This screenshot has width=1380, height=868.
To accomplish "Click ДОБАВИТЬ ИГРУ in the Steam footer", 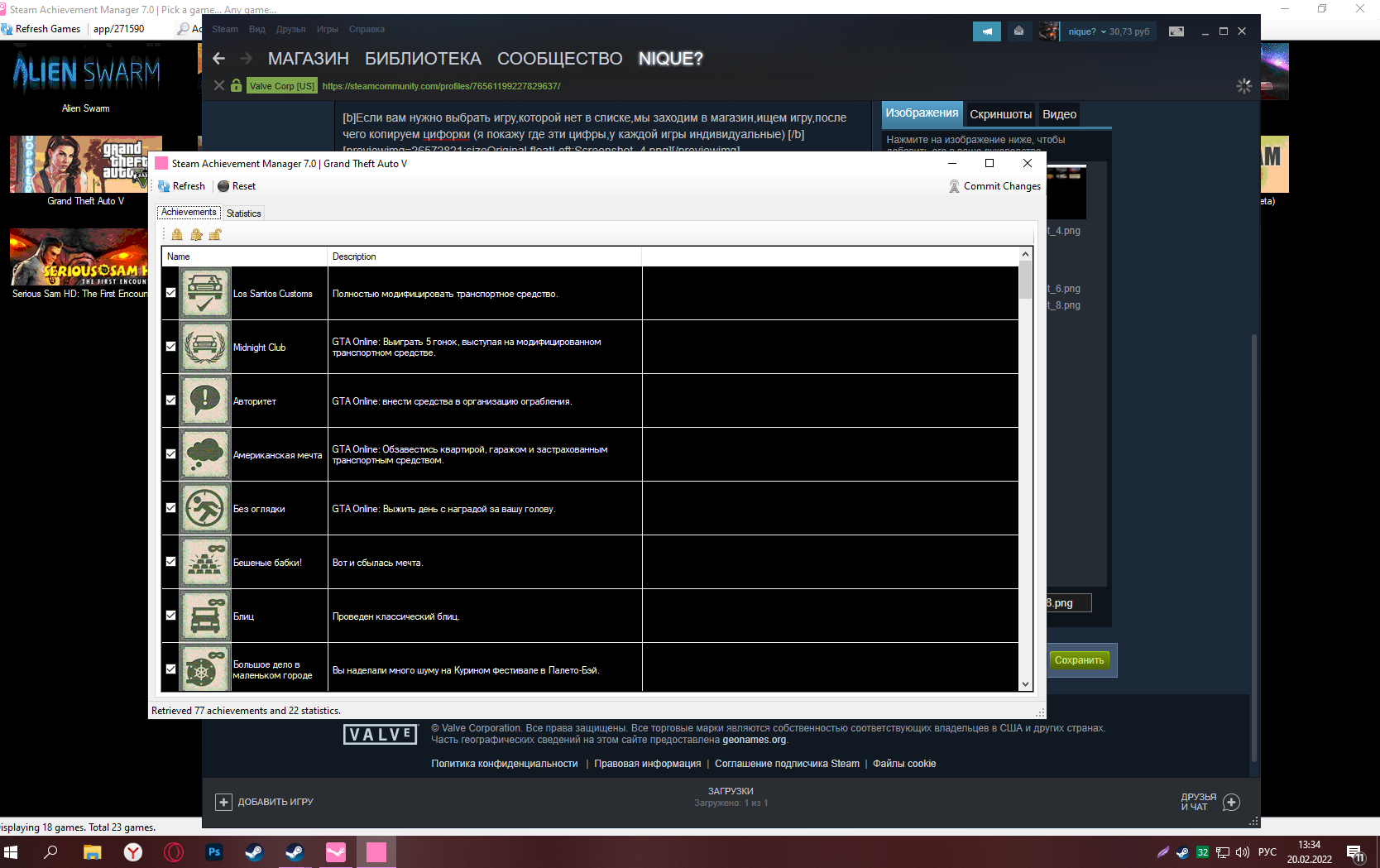I will click(x=265, y=802).
